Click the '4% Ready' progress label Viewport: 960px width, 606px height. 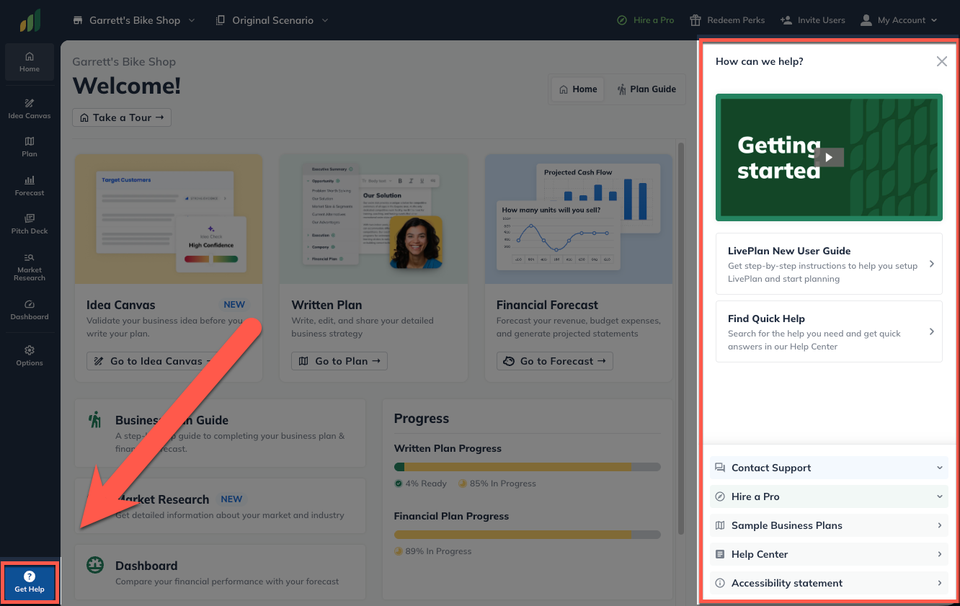pyautogui.click(x=426, y=484)
